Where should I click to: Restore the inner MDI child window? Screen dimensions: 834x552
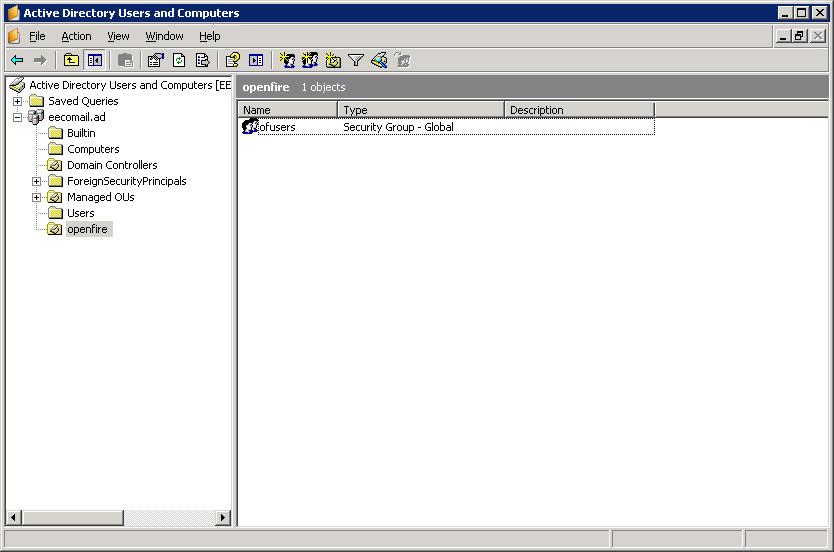(x=799, y=36)
